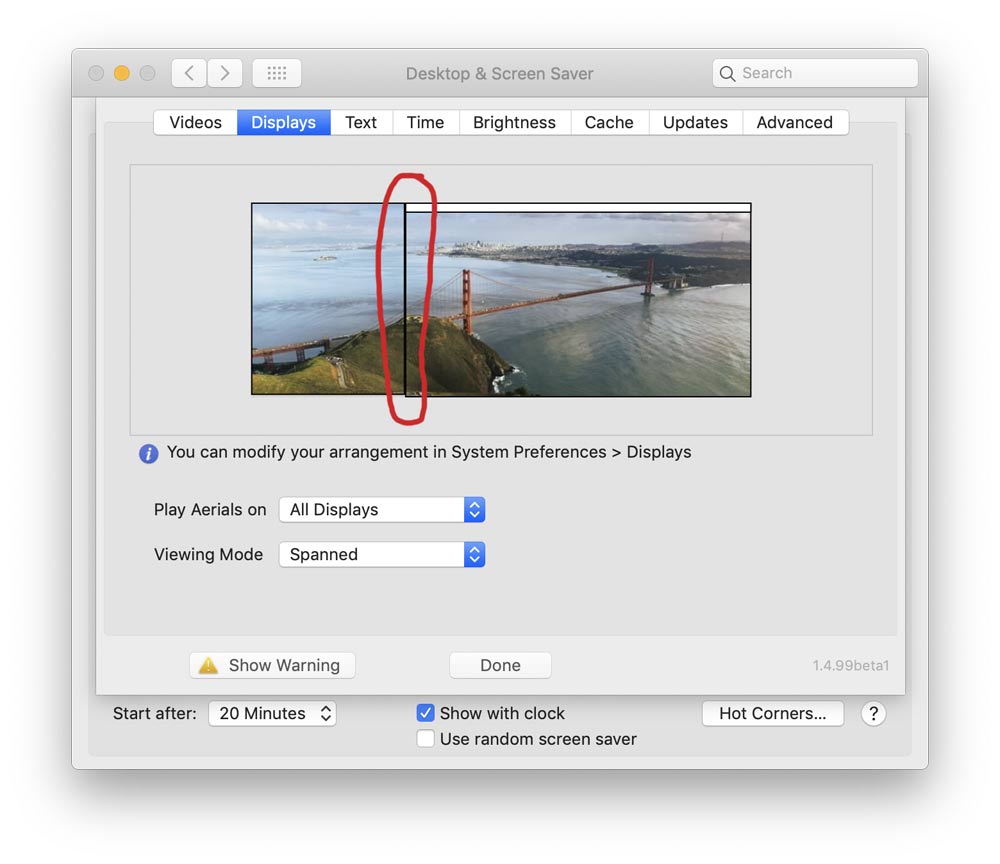Click the blue info icon
The width and height of the screenshot is (1000, 864).
(149, 453)
